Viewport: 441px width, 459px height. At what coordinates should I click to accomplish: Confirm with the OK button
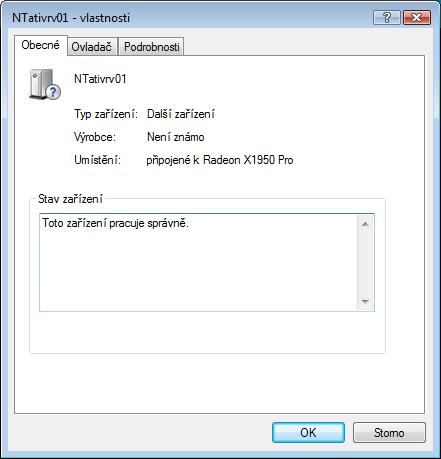(308, 433)
